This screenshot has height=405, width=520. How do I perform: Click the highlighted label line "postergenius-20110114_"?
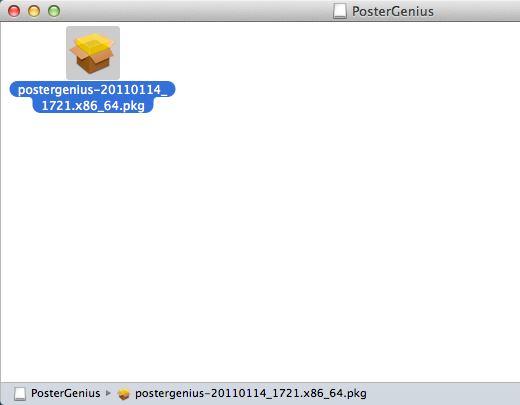(x=92, y=89)
